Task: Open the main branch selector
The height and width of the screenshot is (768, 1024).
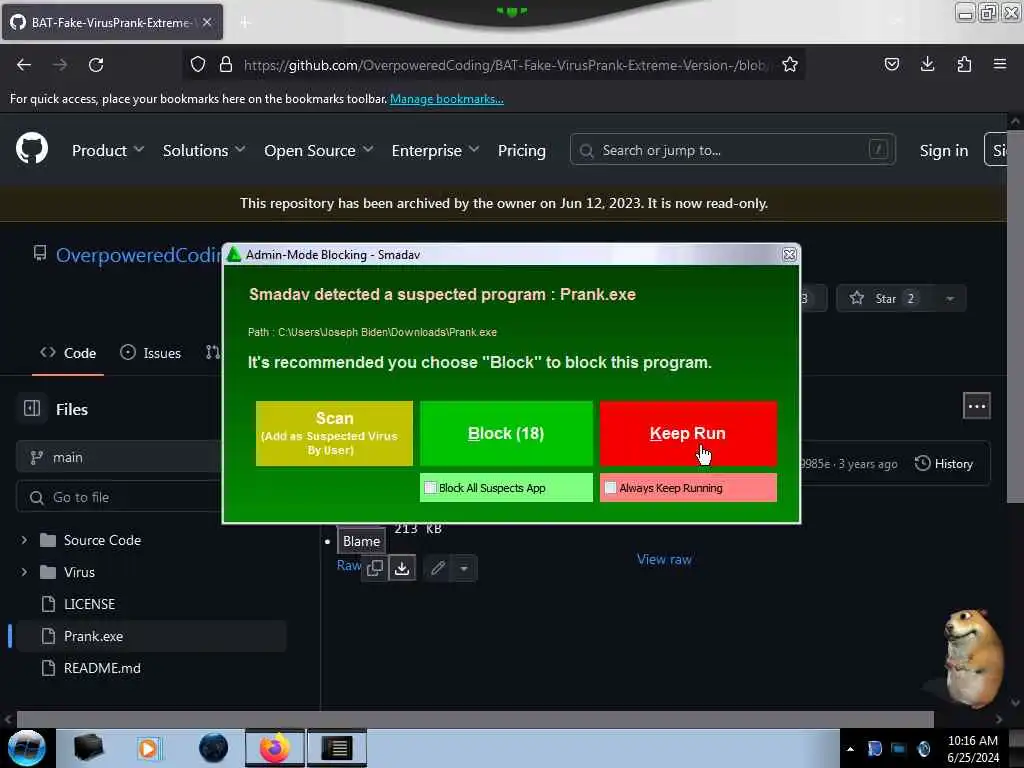Action: point(119,457)
